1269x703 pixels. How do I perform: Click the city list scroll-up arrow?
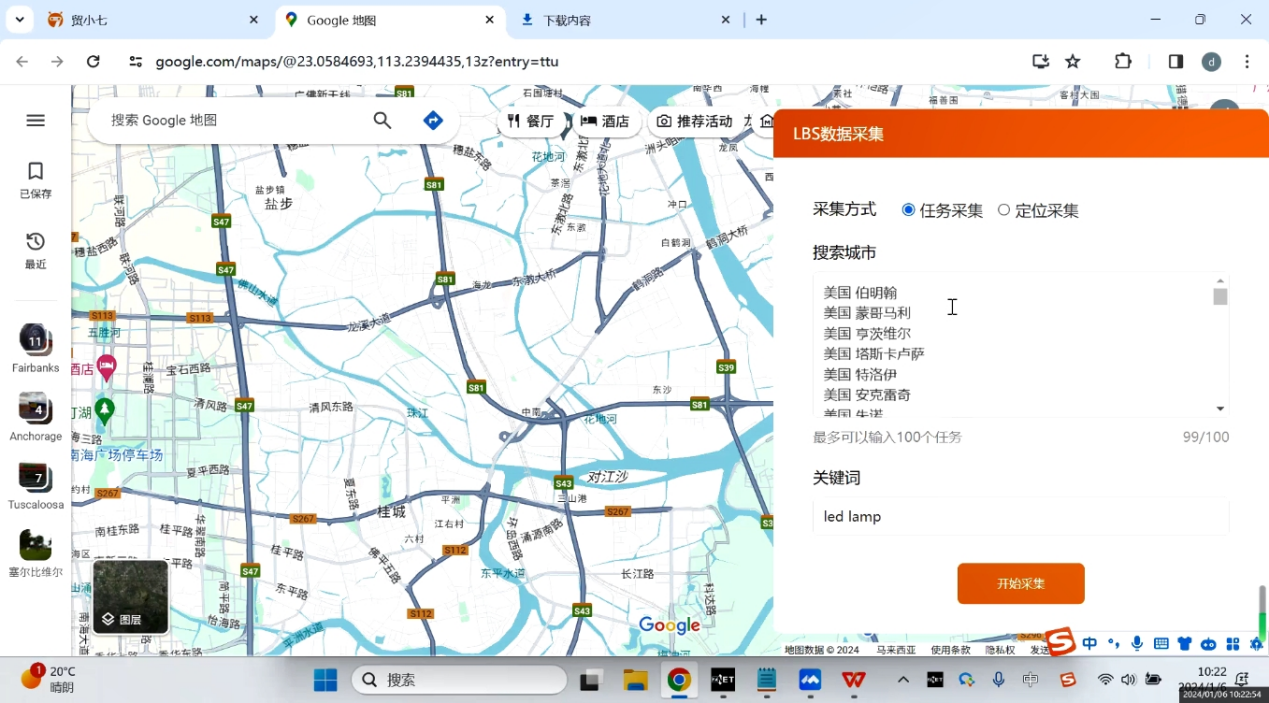[x=1220, y=281]
